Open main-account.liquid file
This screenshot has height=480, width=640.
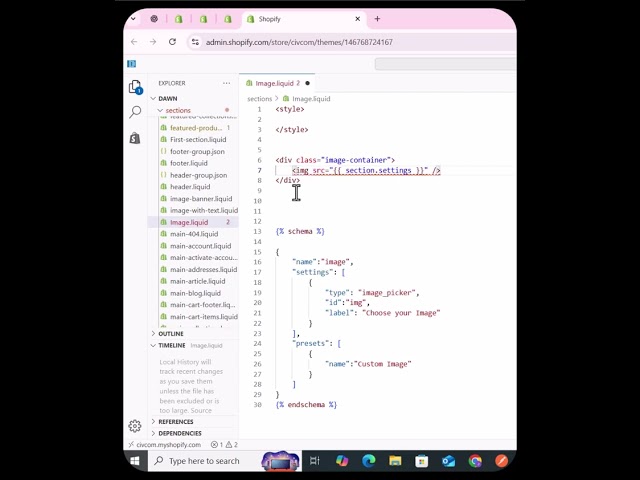200,246
